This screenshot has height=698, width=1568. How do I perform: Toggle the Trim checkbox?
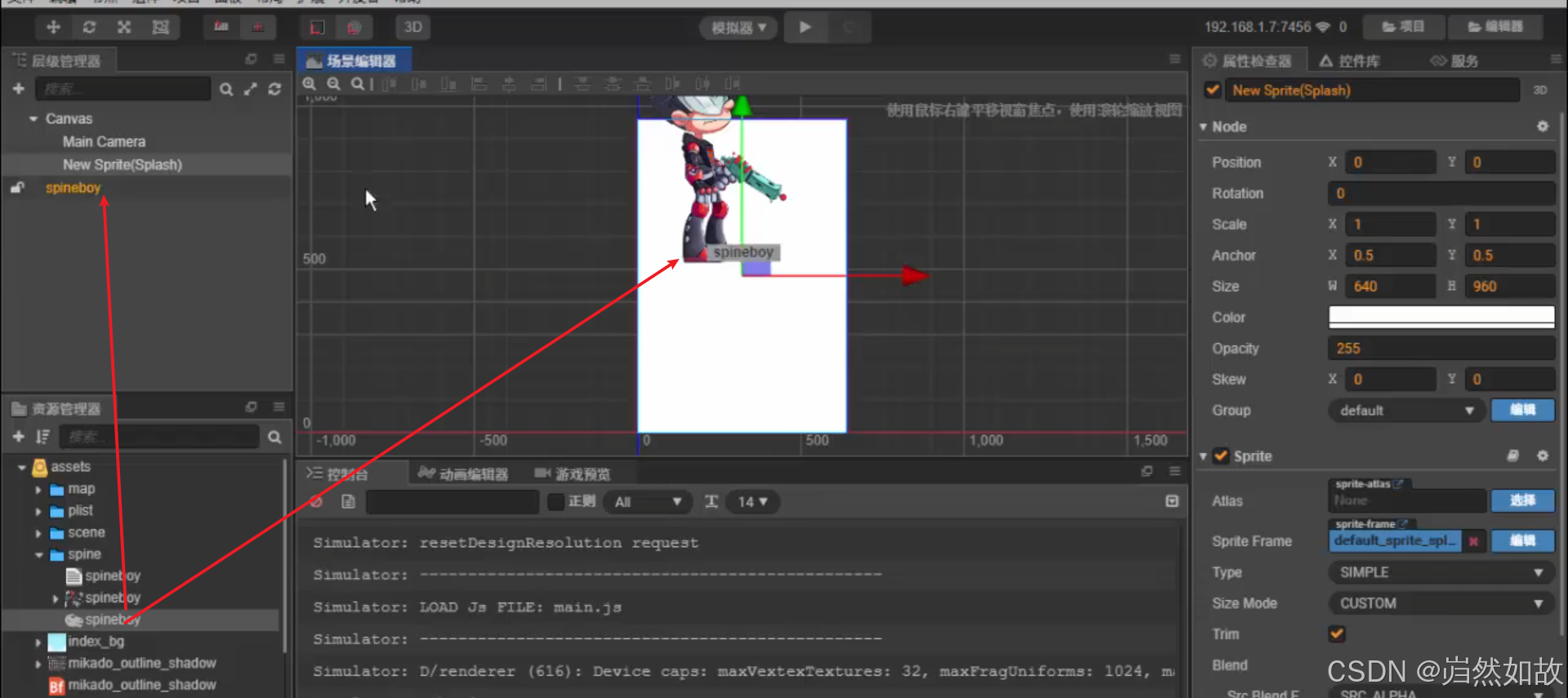(1337, 634)
